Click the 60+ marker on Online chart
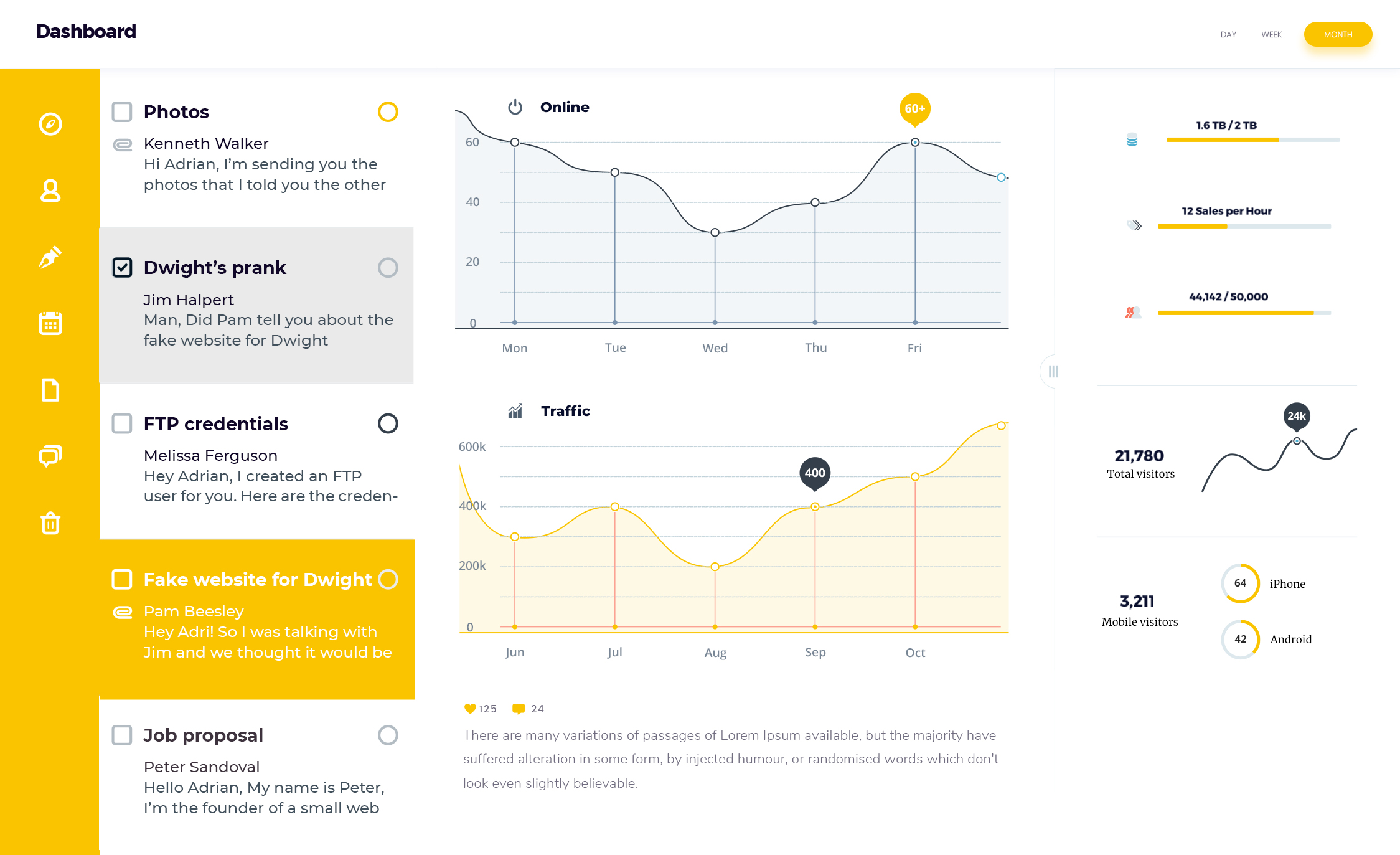 (914, 109)
